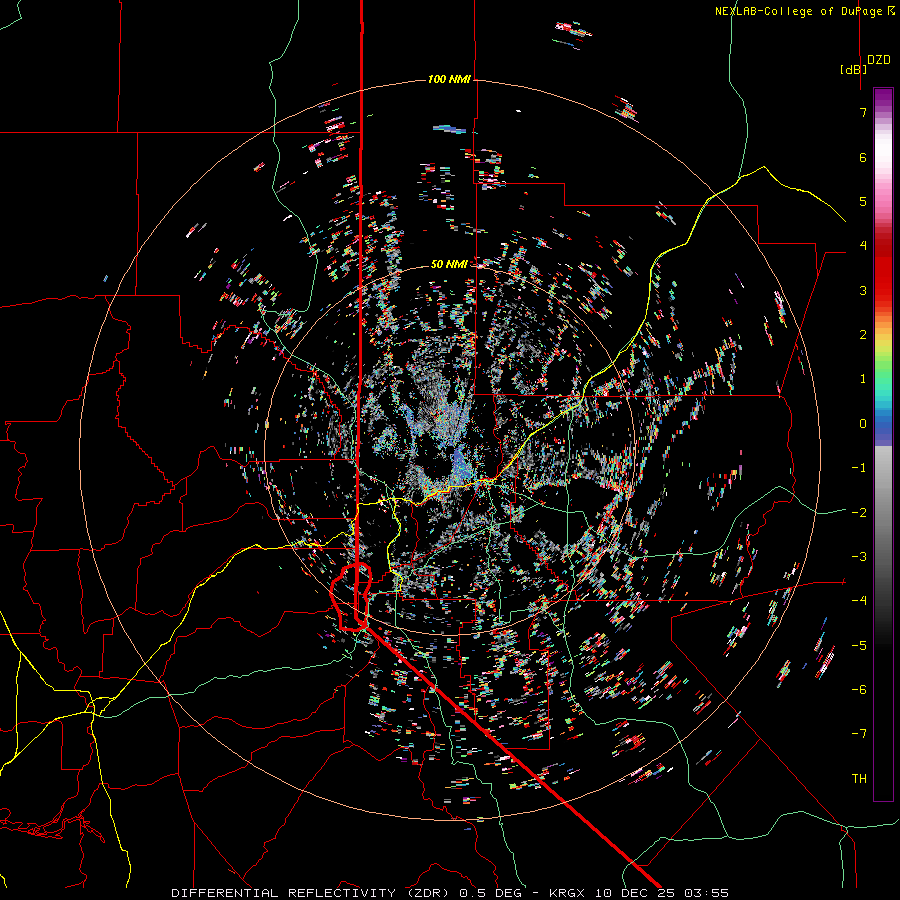Viewport: 900px width, 900px height.
Task: Click the 1 dB value on scale
Action: pyautogui.click(x=863, y=379)
